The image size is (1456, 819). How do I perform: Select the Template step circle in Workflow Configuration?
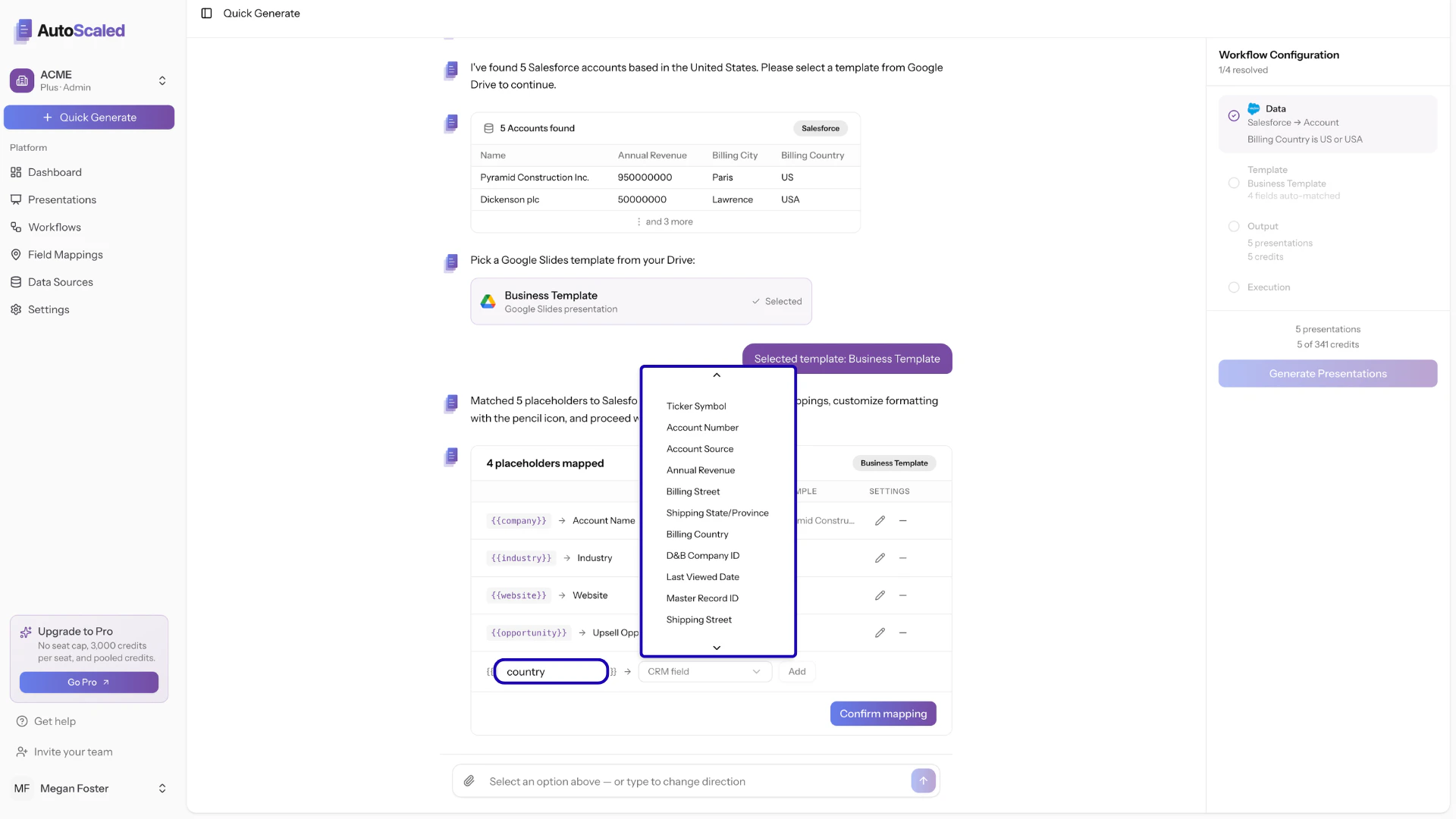click(1234, 183)
